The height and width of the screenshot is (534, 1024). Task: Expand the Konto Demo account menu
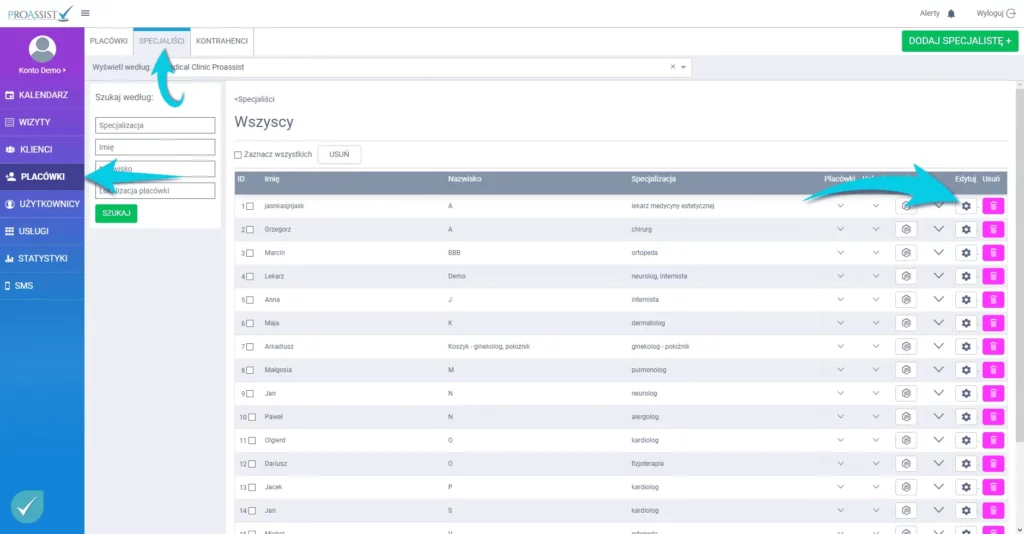coord(42,70)
